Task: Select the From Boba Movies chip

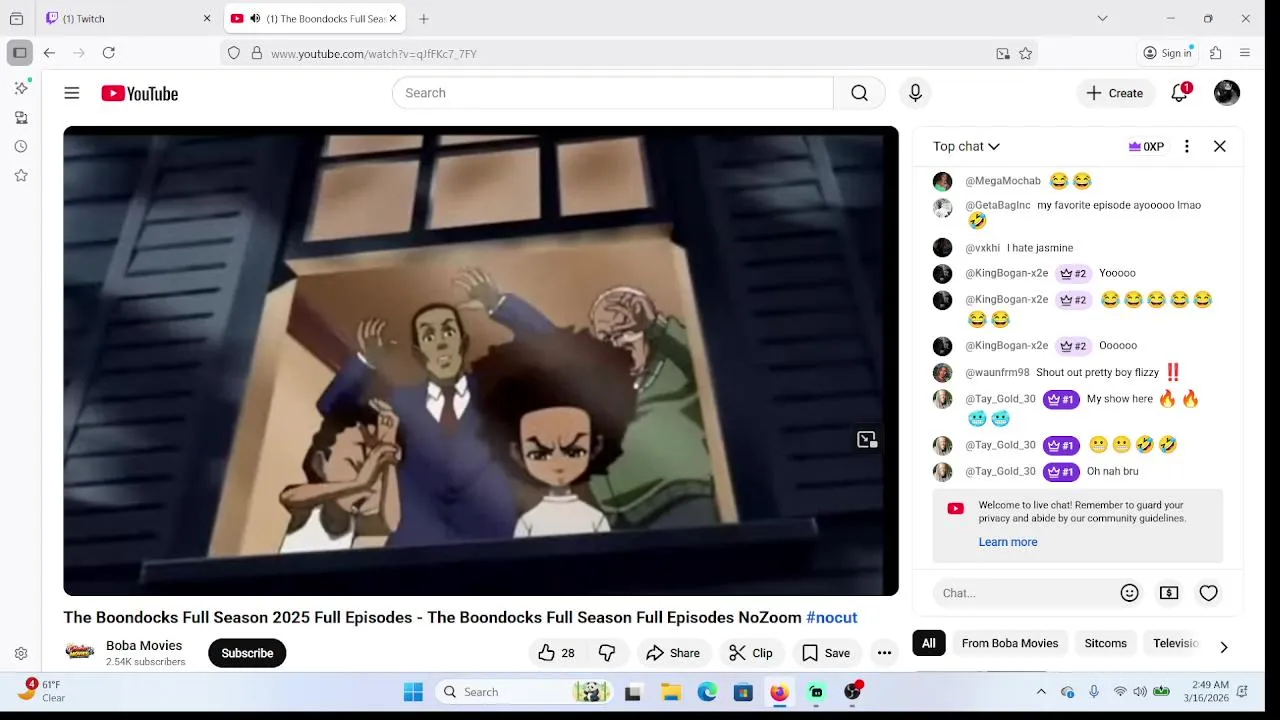Action: (1010, 643)
